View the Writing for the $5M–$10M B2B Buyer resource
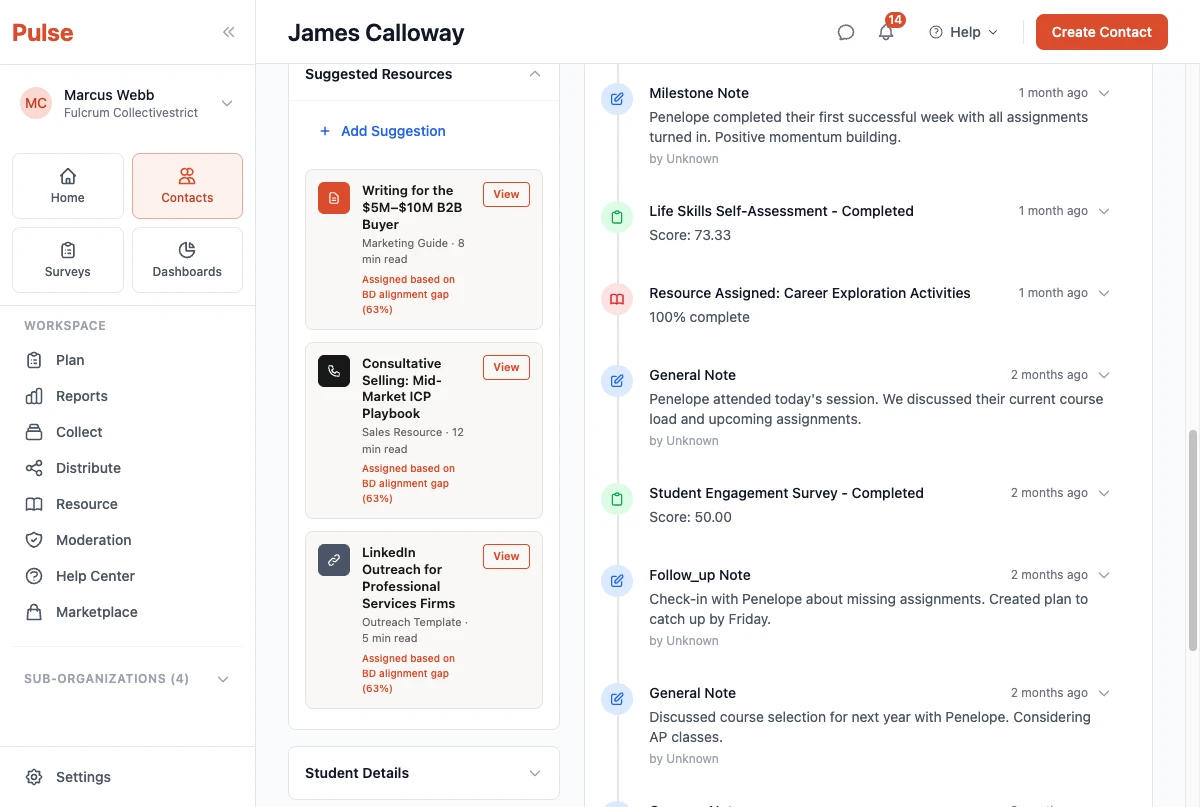 pos(506,194)
